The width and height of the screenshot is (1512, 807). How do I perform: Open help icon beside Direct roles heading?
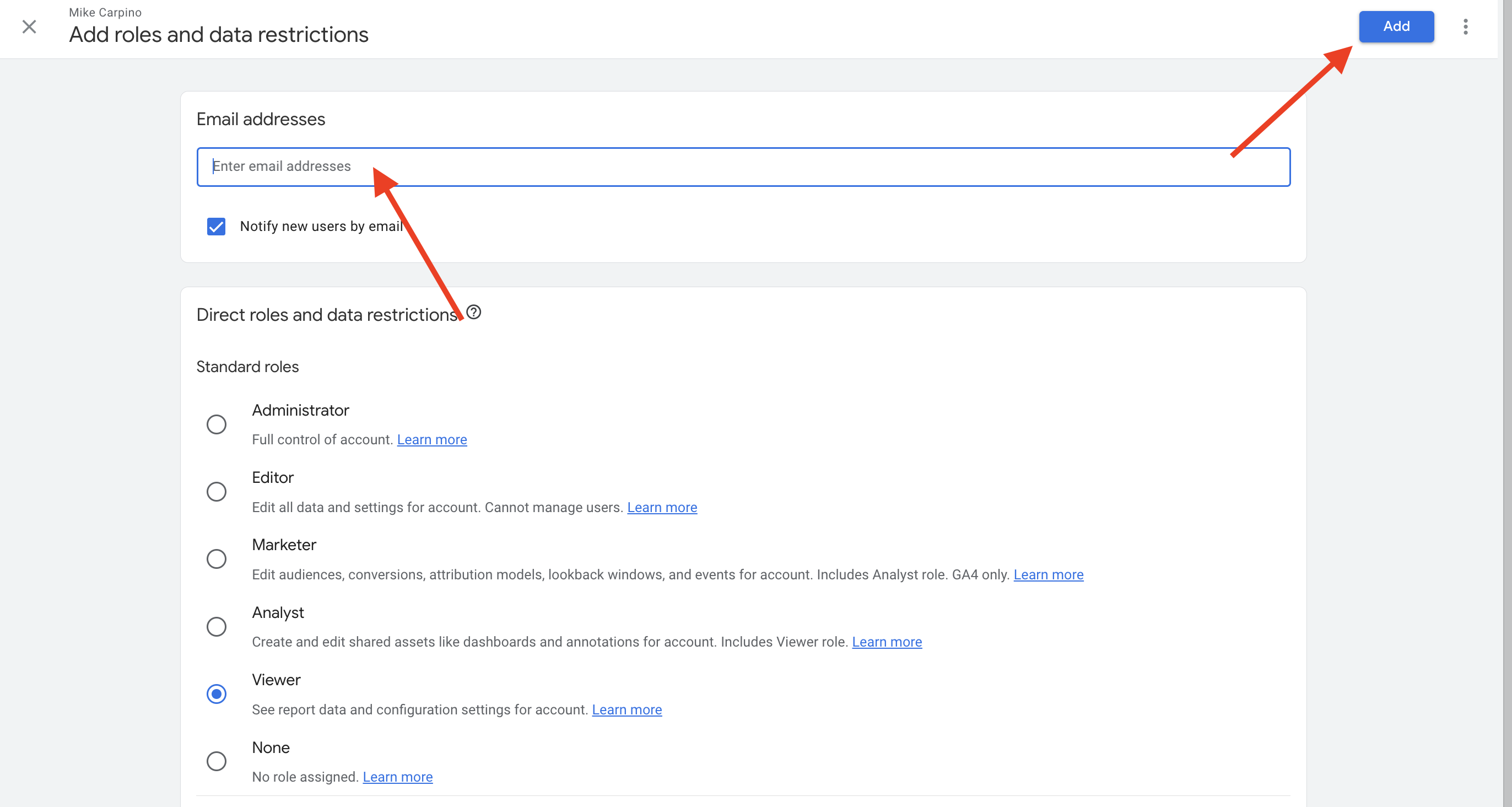point(474,313)
